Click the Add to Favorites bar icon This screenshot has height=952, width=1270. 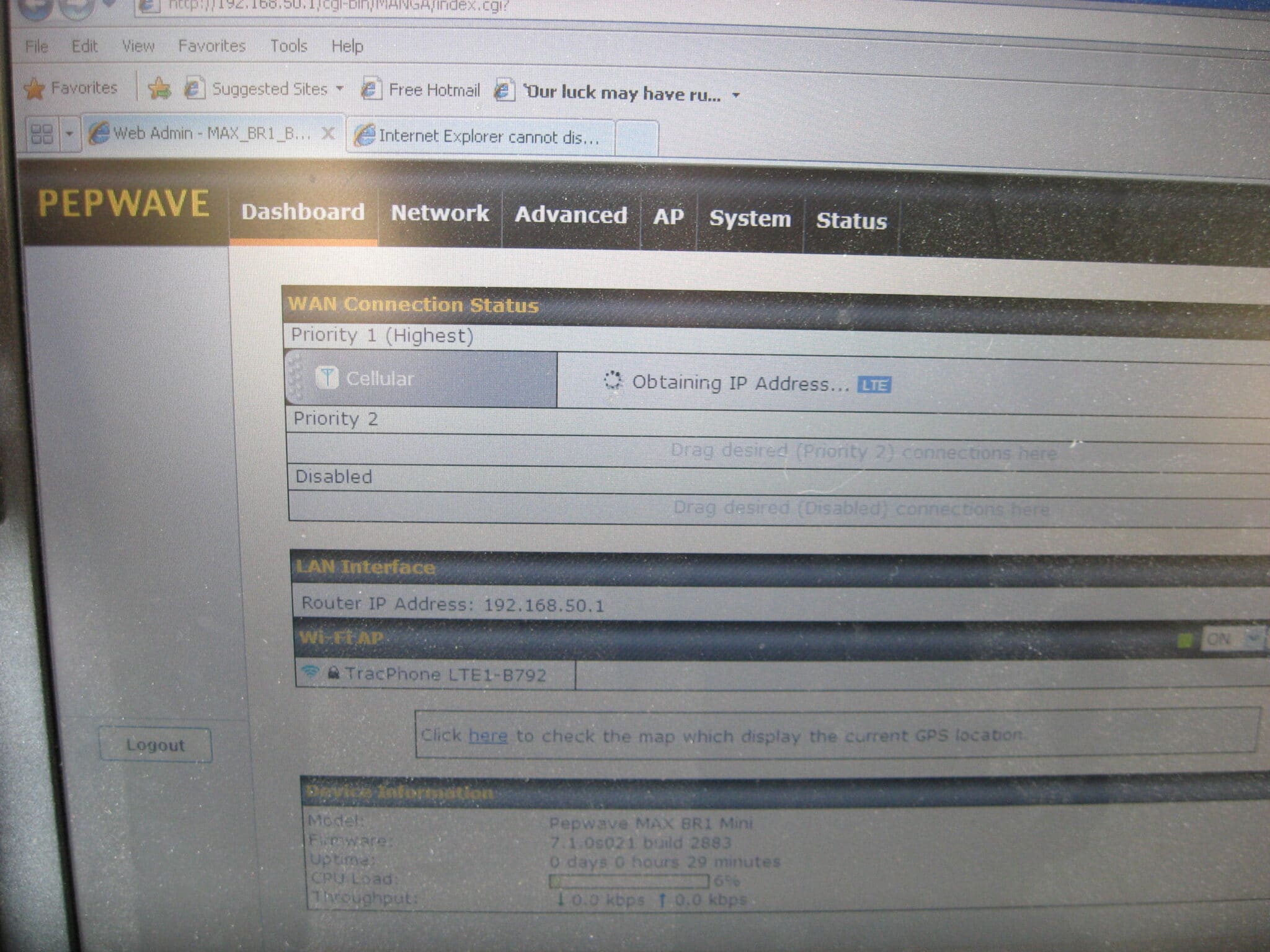(159, 89)
